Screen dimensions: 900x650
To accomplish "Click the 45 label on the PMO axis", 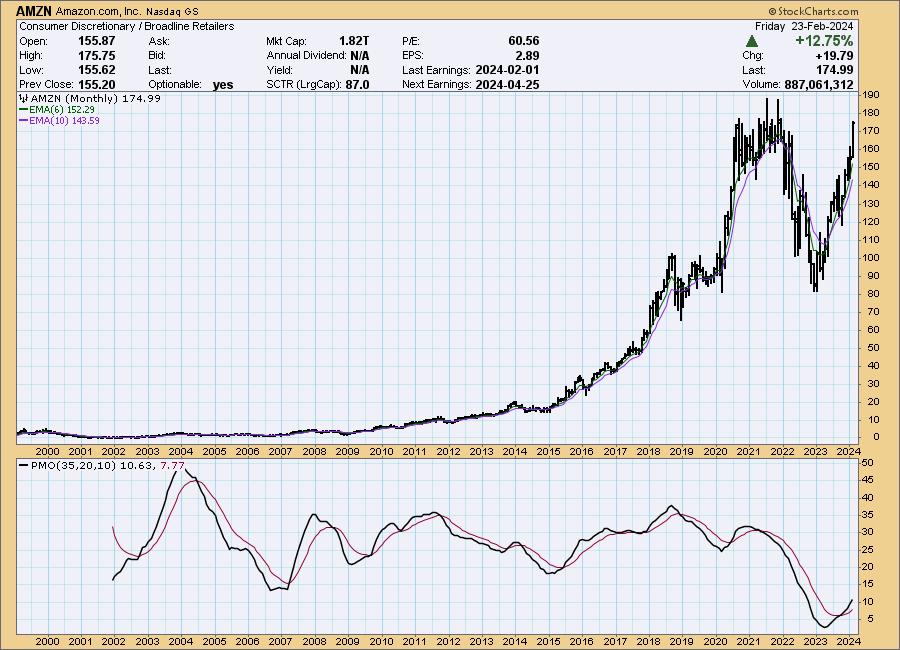I will click(x=868, y=479).
